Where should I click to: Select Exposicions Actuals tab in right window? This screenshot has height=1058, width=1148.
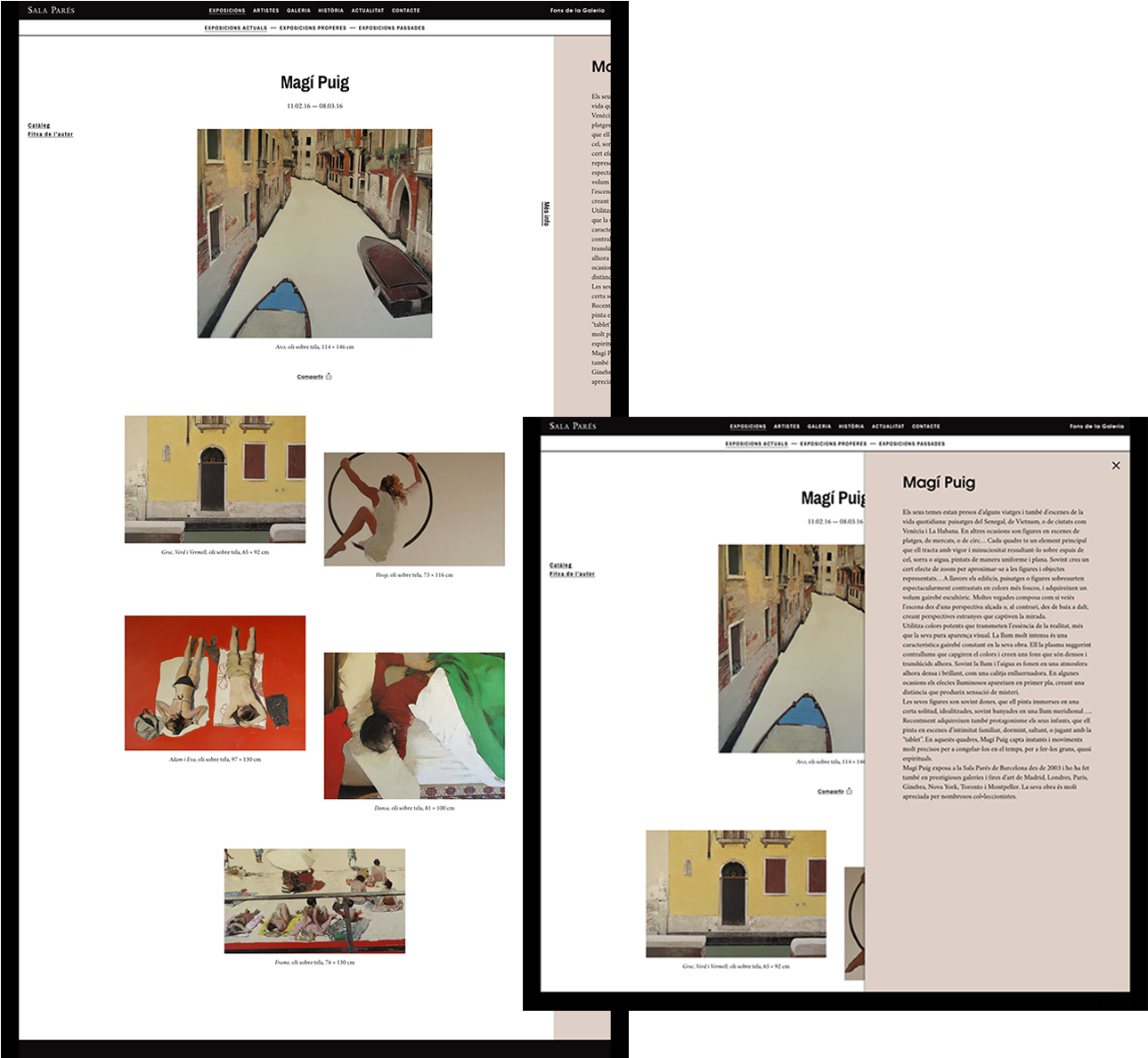pos(757,444)
